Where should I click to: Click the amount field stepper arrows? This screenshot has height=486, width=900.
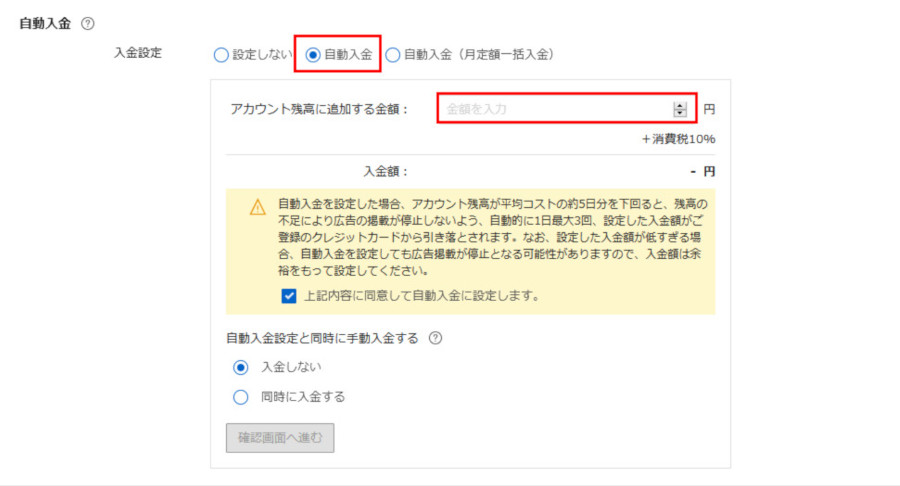pyautogui.click(x=680, y=109)
